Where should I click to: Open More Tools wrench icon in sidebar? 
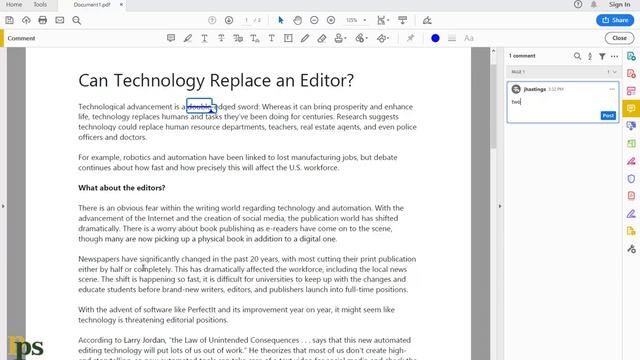[x=631, y=249]
